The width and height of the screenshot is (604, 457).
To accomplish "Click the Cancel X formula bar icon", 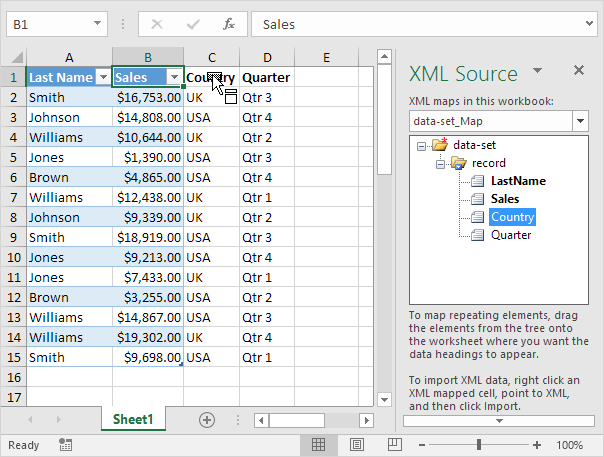I will pos(156,23).
